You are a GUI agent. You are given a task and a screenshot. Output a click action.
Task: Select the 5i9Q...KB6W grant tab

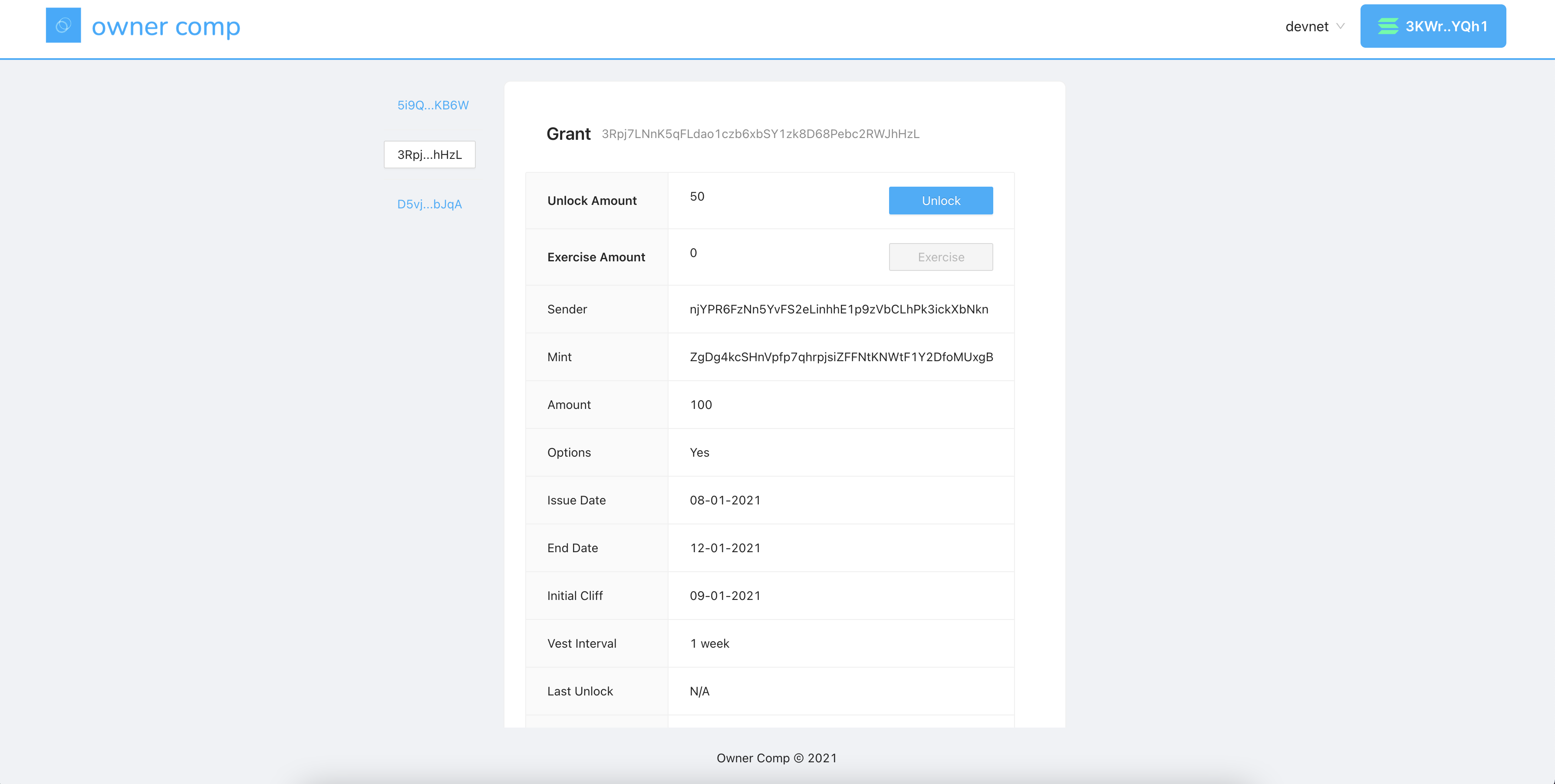(433, 105)
